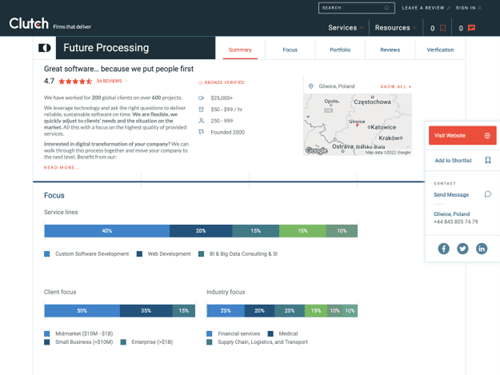Viewport: 500px width, 375px height.
Task: Click Leave a Review link
Action: tap(423, 8)
